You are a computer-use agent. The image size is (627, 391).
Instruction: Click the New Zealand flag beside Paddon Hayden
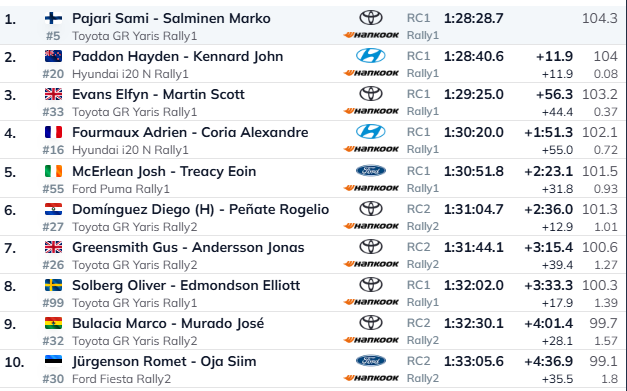[53, 56]
